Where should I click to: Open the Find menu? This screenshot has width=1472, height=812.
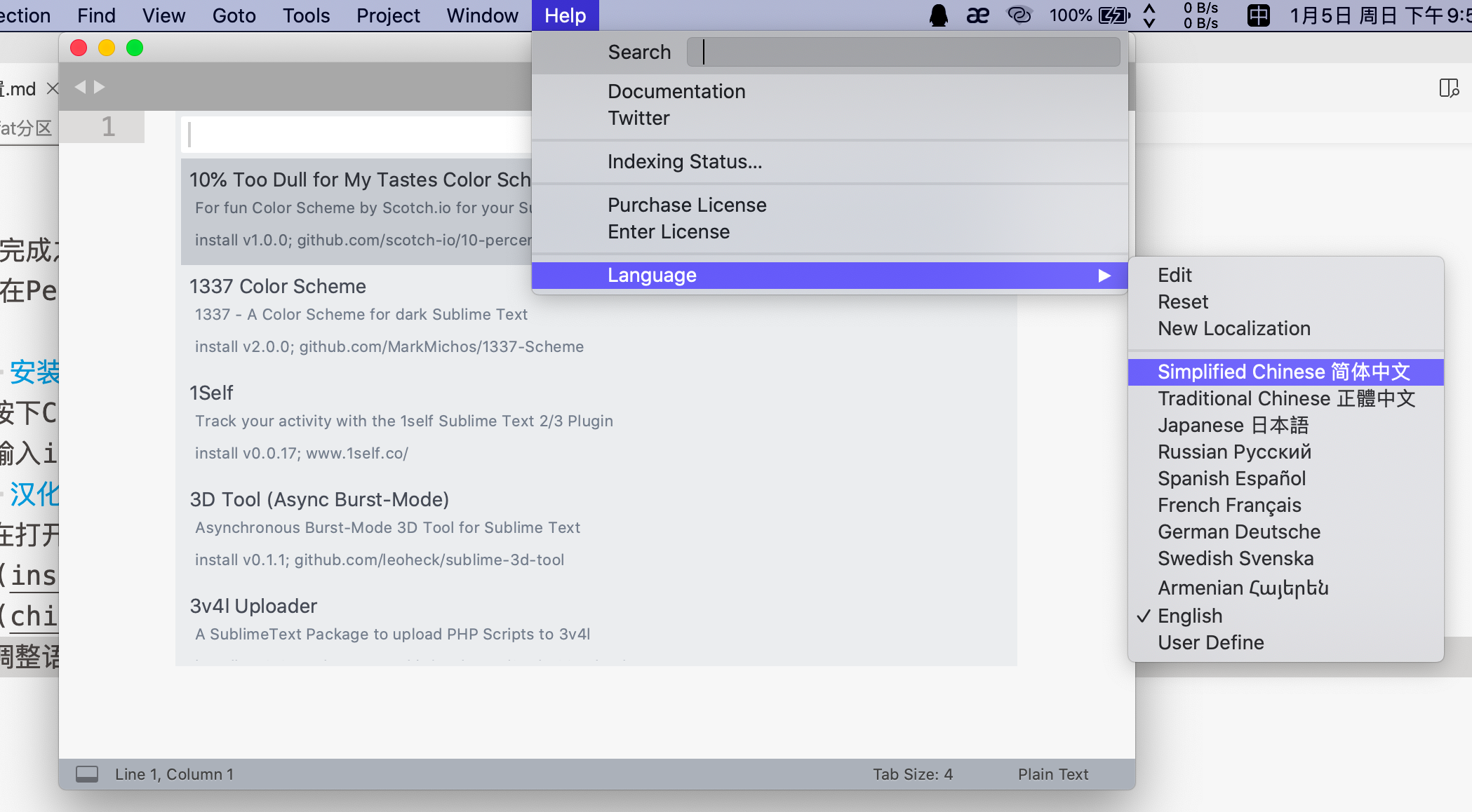[x=96, y=15]
